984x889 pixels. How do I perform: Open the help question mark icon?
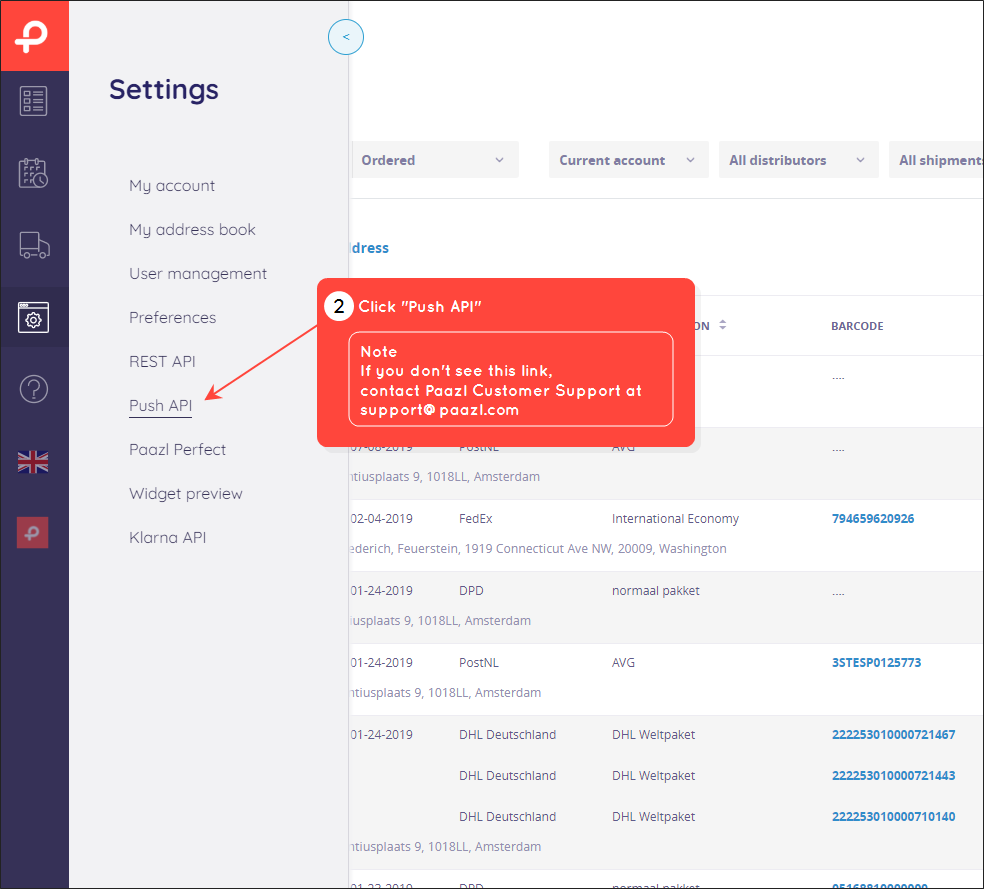(34, 389)
